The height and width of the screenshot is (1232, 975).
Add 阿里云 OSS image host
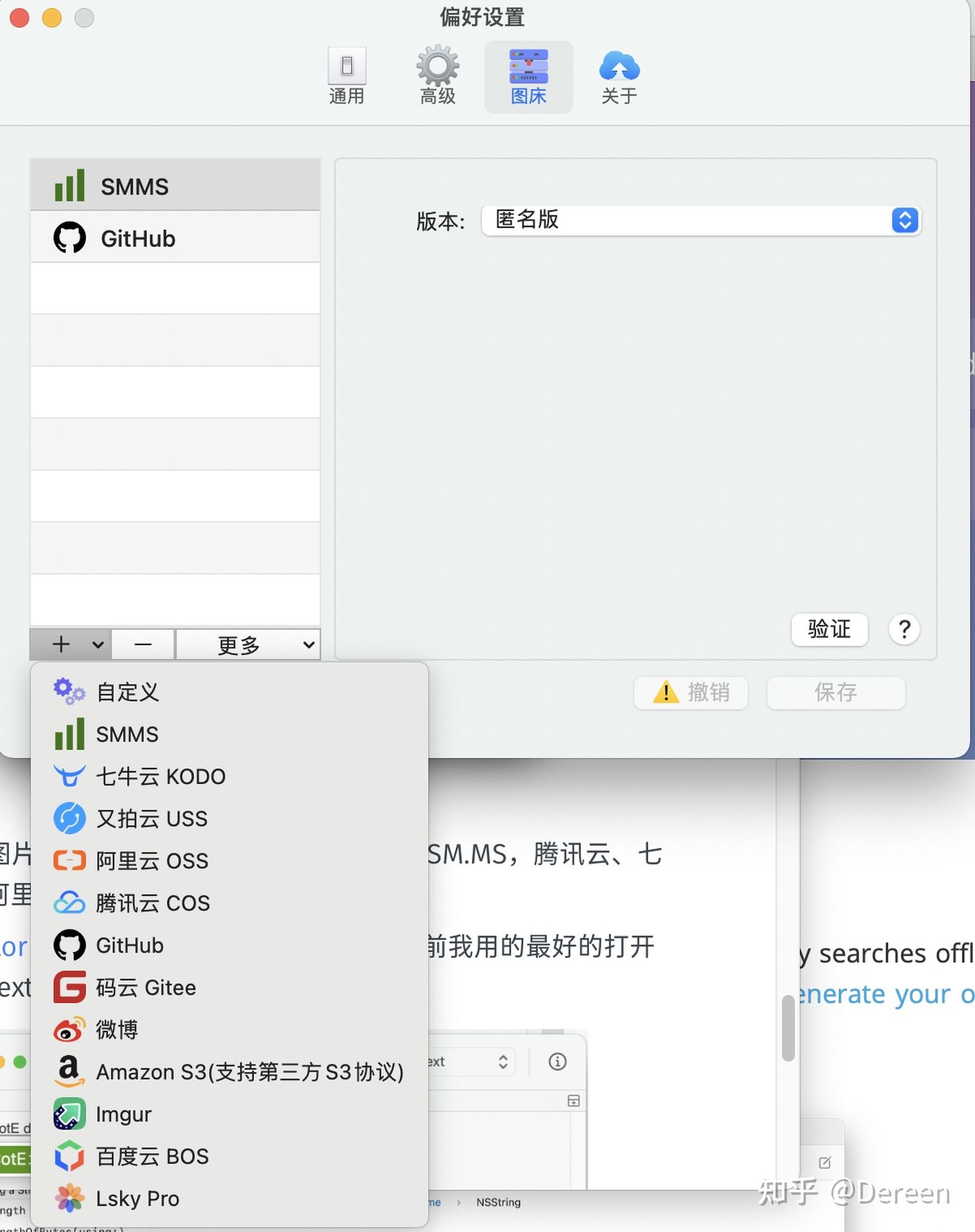click(x=230, y=860)
